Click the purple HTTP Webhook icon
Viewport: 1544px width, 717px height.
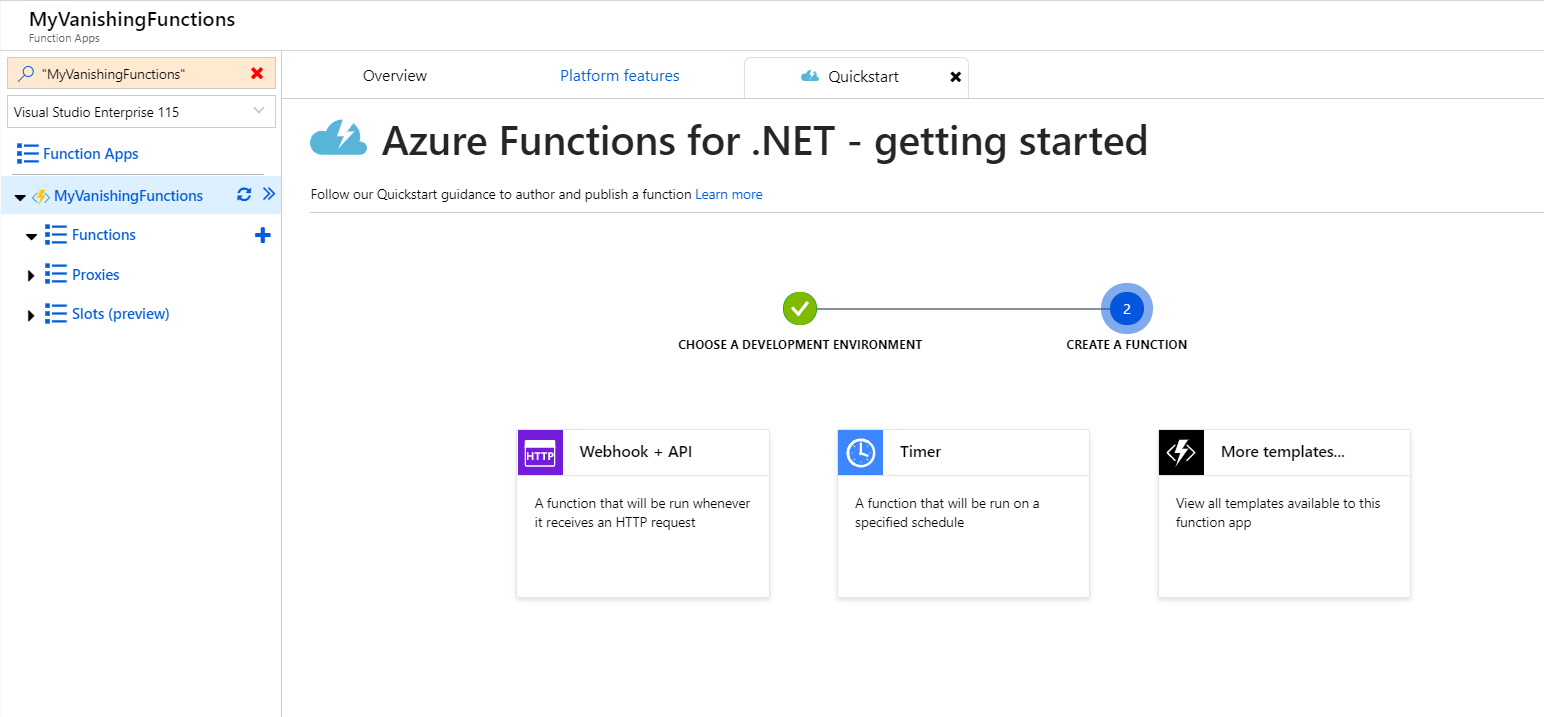[540, 452]
